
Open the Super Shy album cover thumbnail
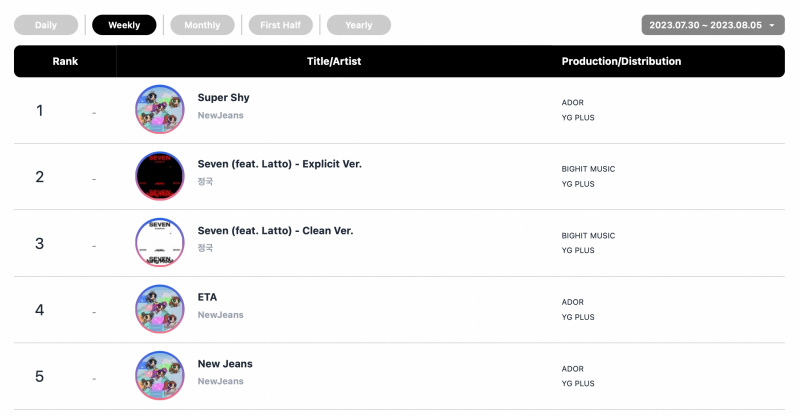coord(160,110)
